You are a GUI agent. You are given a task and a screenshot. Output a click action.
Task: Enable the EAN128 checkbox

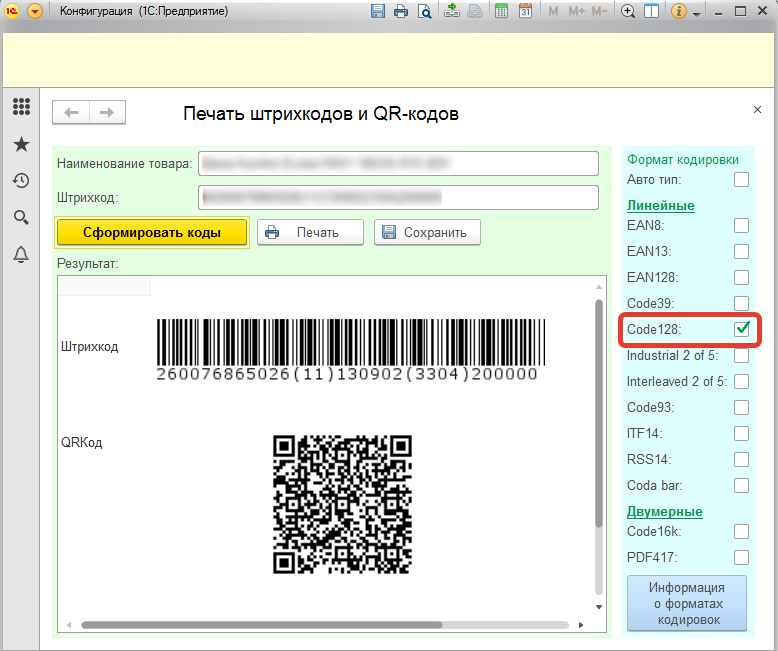click(741, 277)
